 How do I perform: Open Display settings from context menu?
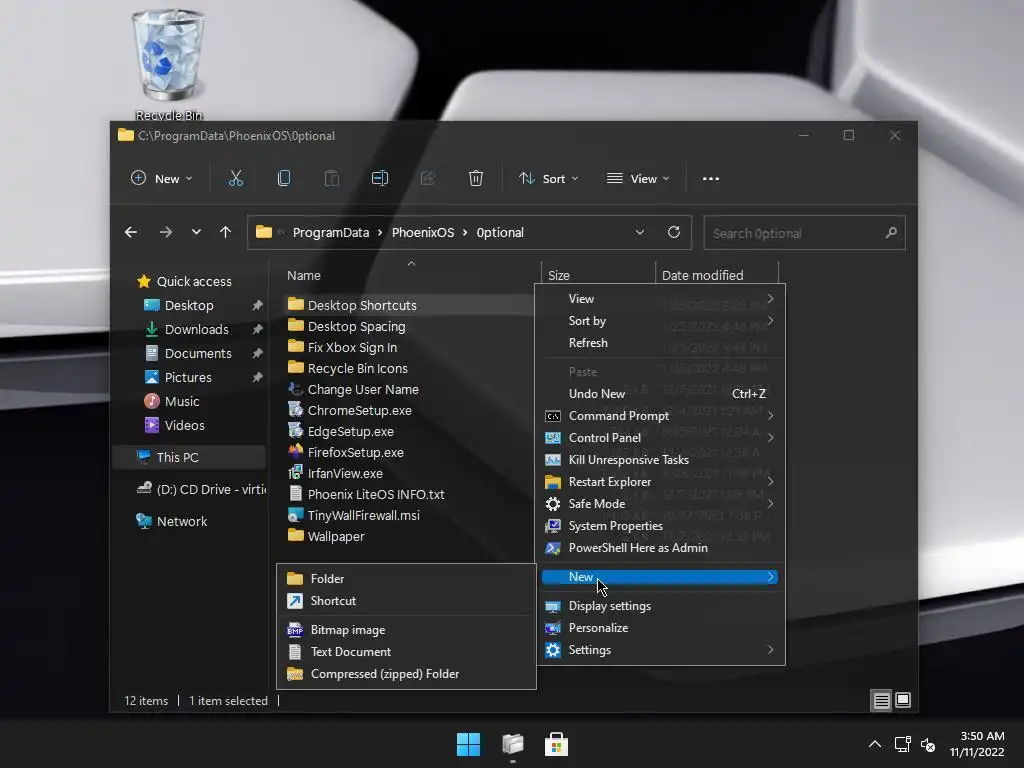click(660, 605)
